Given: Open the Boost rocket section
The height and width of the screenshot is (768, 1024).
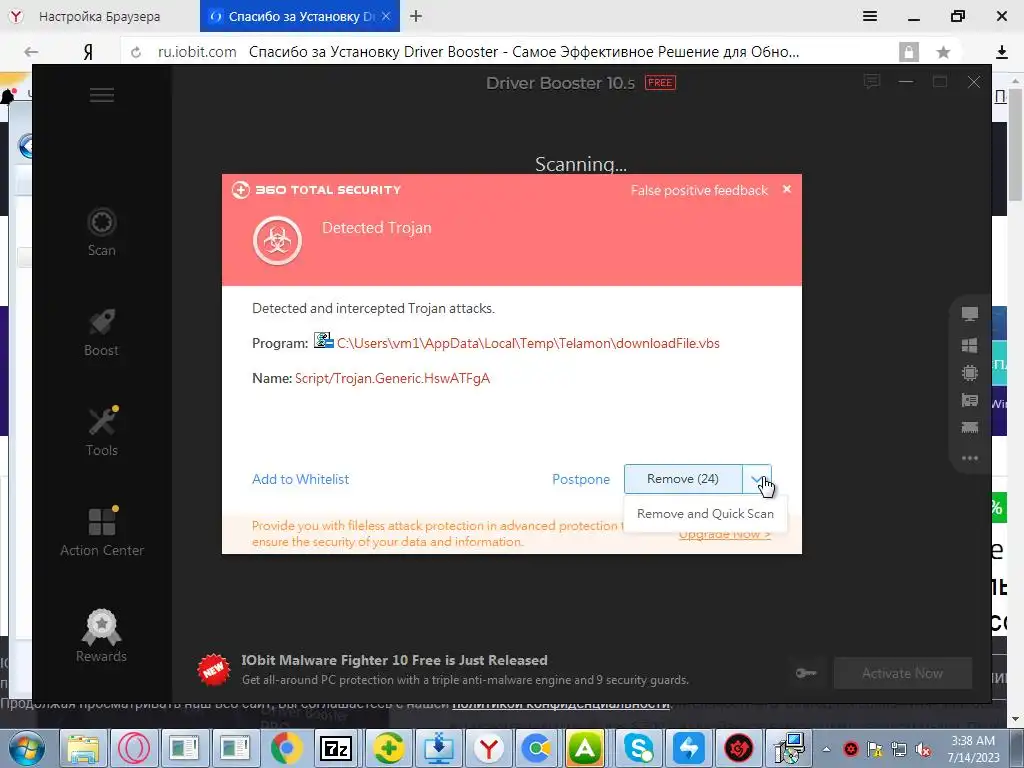Looking at the screenshot, I should [101, 332].
